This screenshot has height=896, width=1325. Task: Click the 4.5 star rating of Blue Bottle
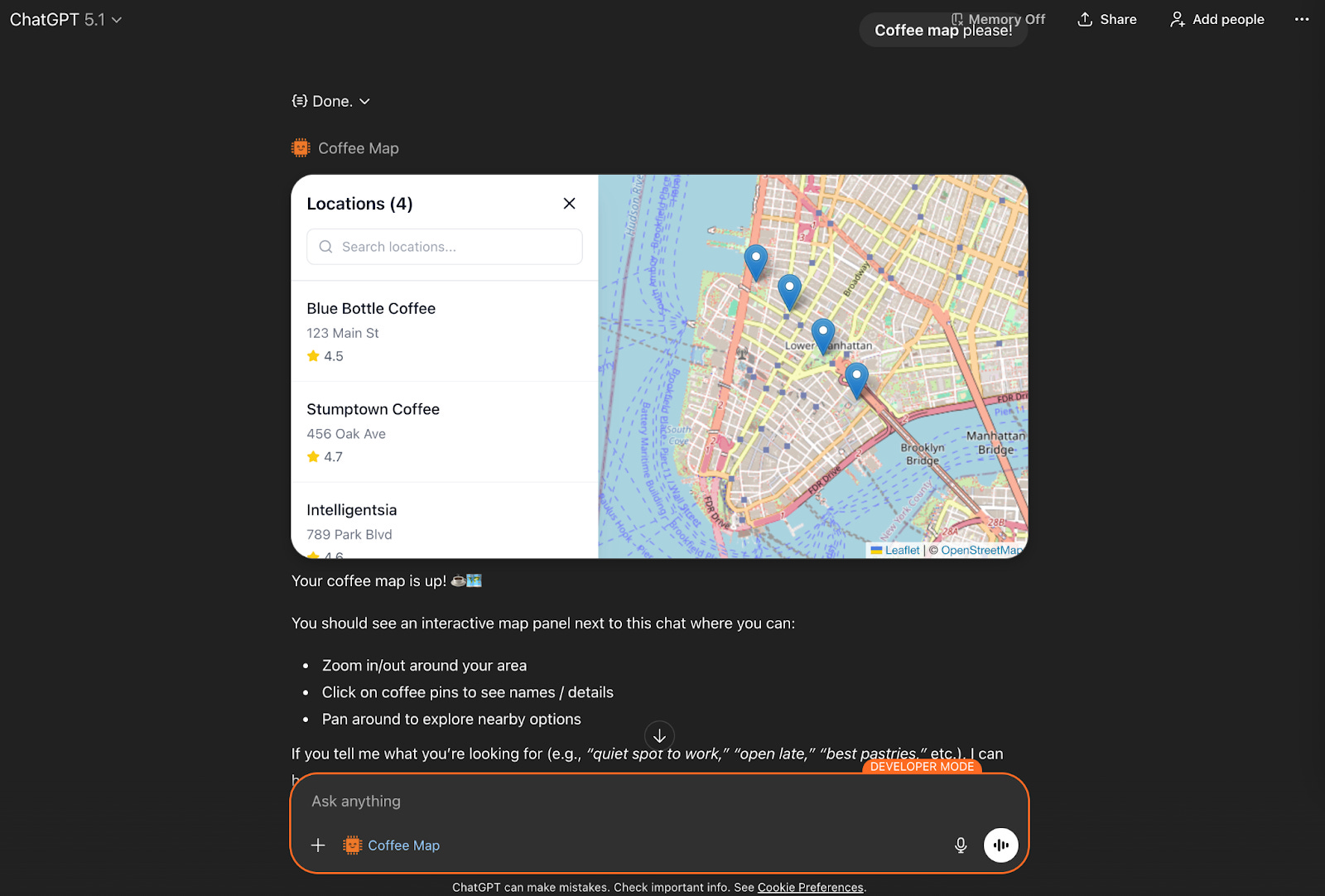tap(325, 356)
